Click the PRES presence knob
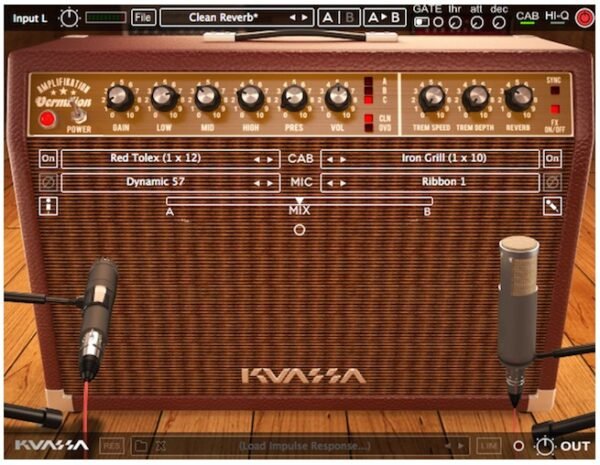 (294, 98)
